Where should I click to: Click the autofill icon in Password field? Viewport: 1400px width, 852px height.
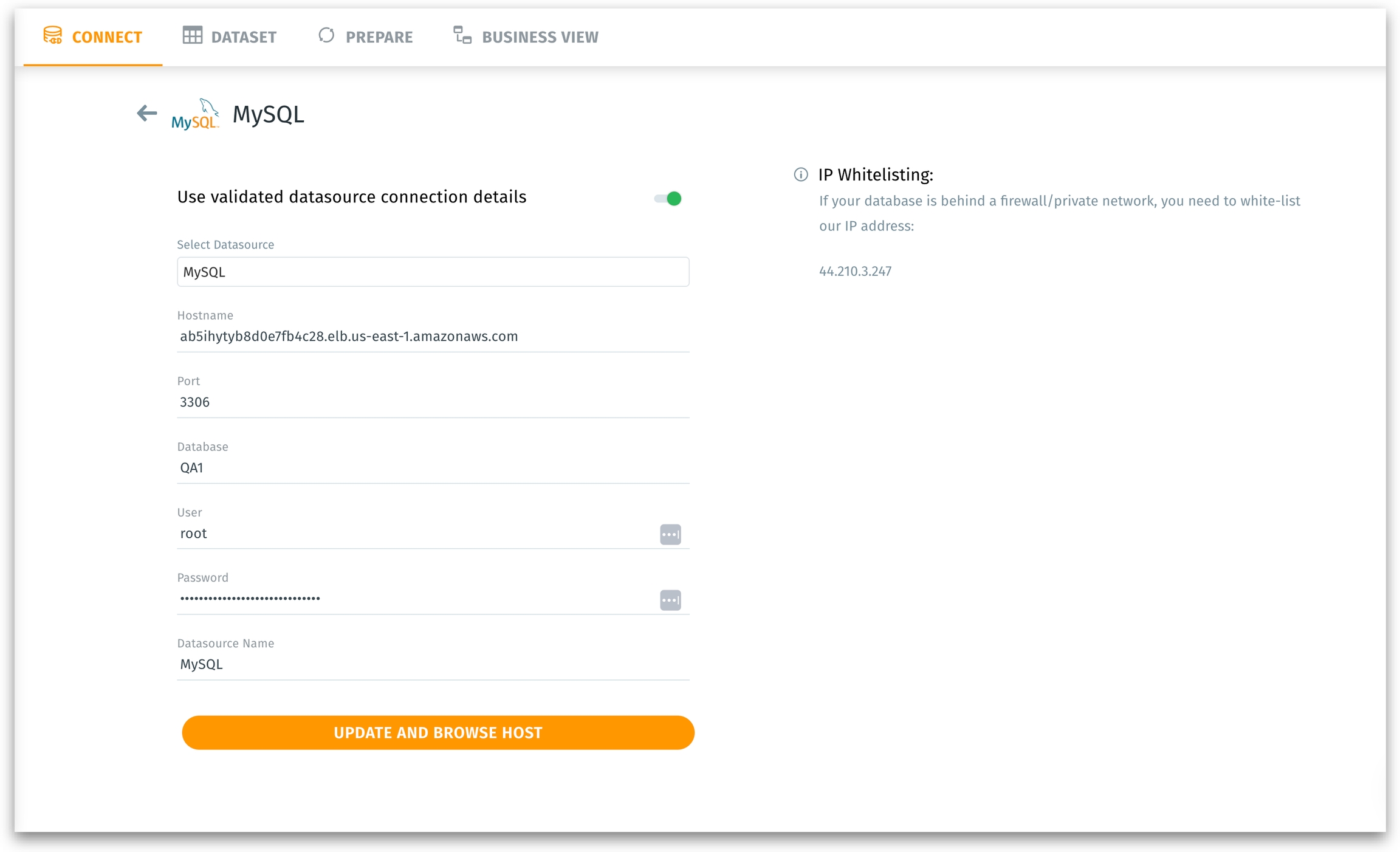(x=670, y=600)
